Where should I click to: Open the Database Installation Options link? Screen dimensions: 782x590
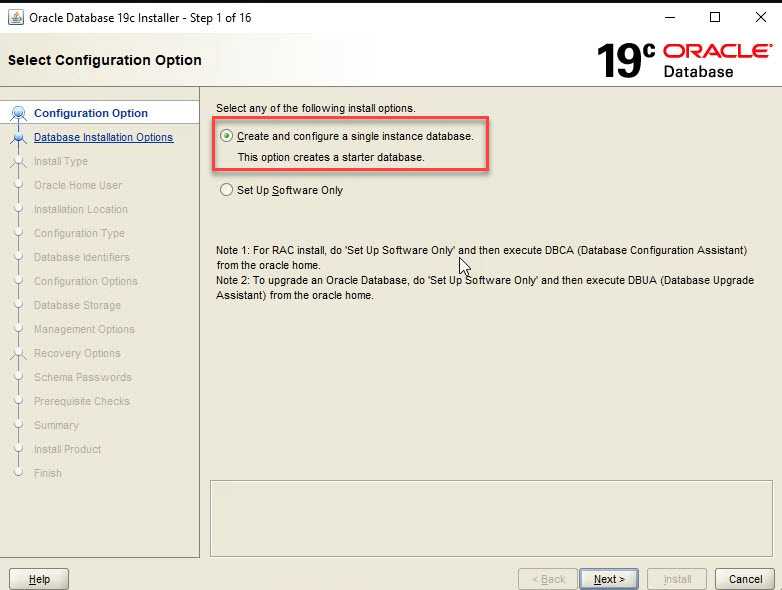pyautogui.click(x=103, y=138)
